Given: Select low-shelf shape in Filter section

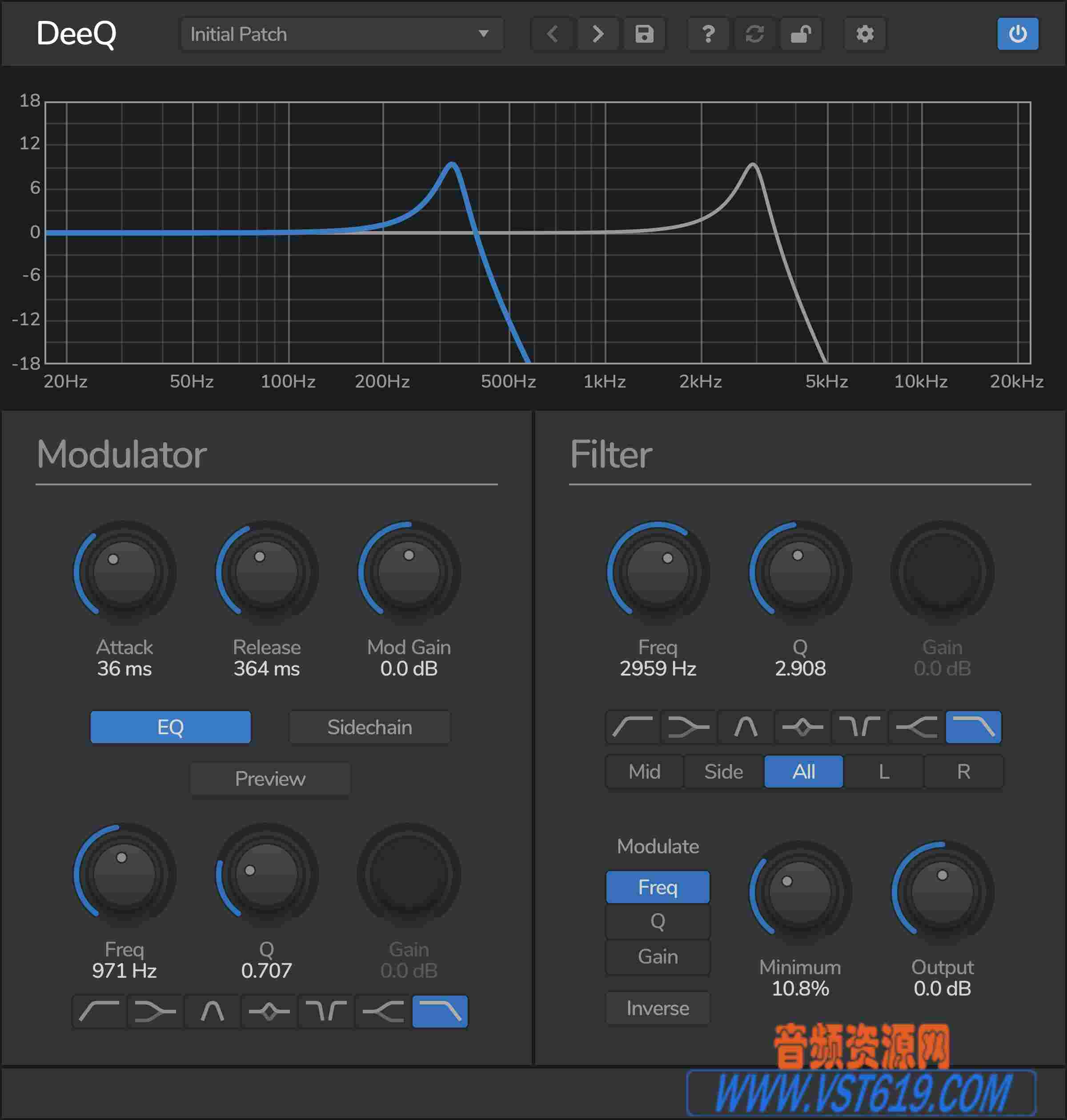Looking at the screenshot, I should pyautogui.click(x=689, y=727).
